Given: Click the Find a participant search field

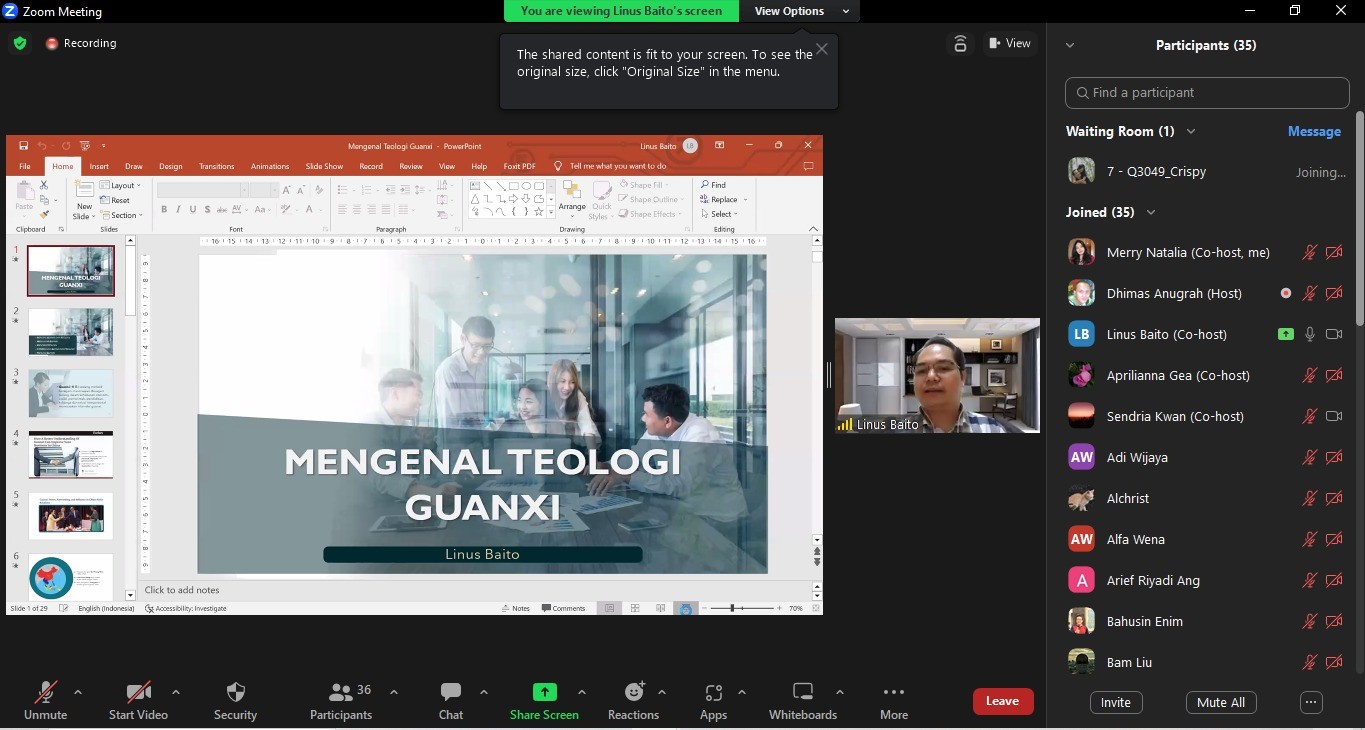Looking at the screenshot, I should [1207, 92].
